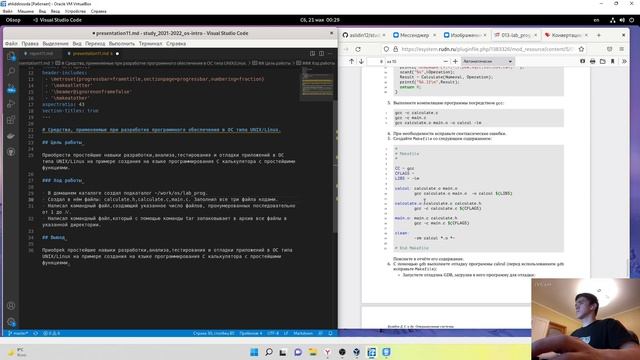This screenshot has width=640, height=360.
Task: Open Обзор activities in GNOME top bar
Action: (13, 20)
